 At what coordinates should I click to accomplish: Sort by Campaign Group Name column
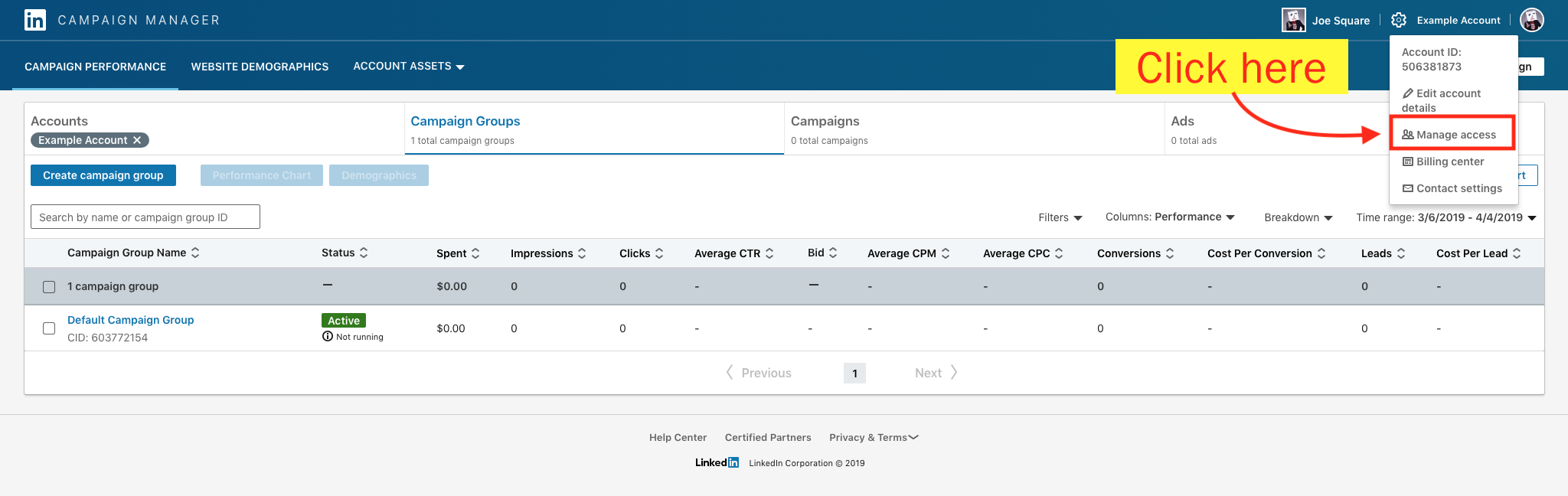[195, 253]
